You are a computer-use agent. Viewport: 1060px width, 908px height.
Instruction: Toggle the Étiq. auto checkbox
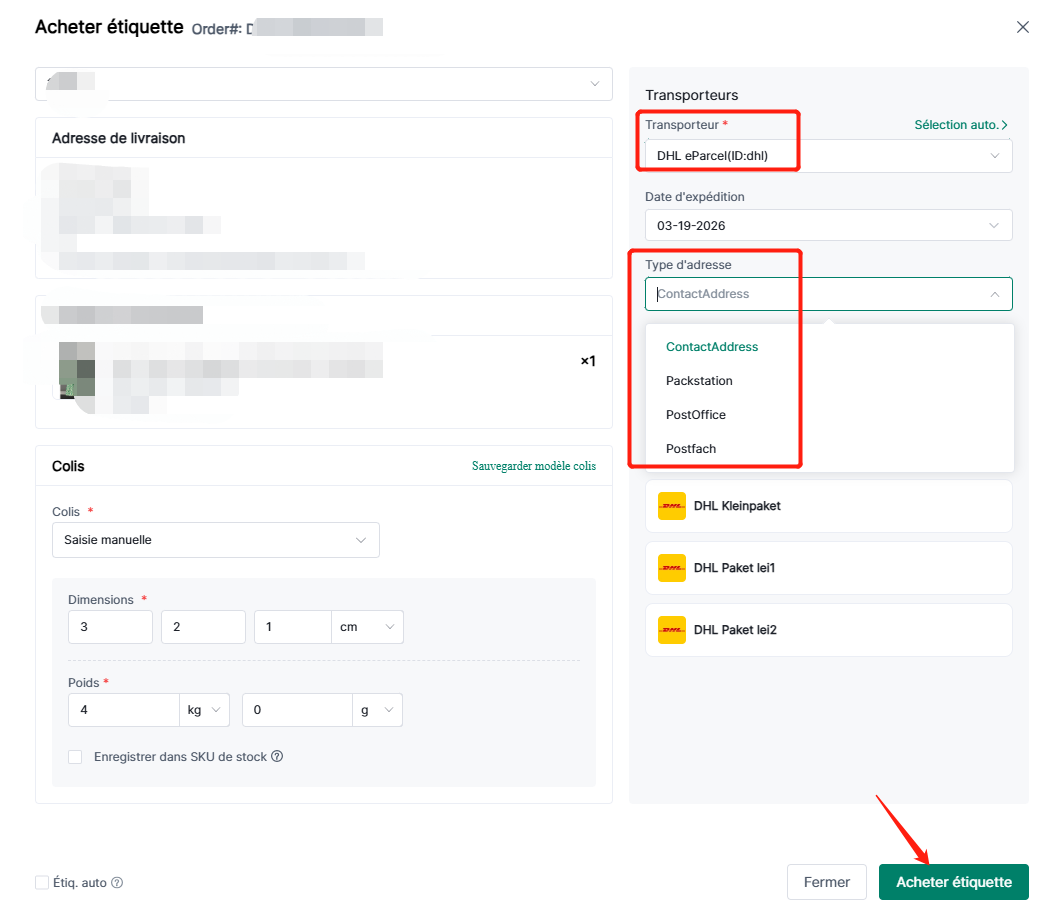42,883
